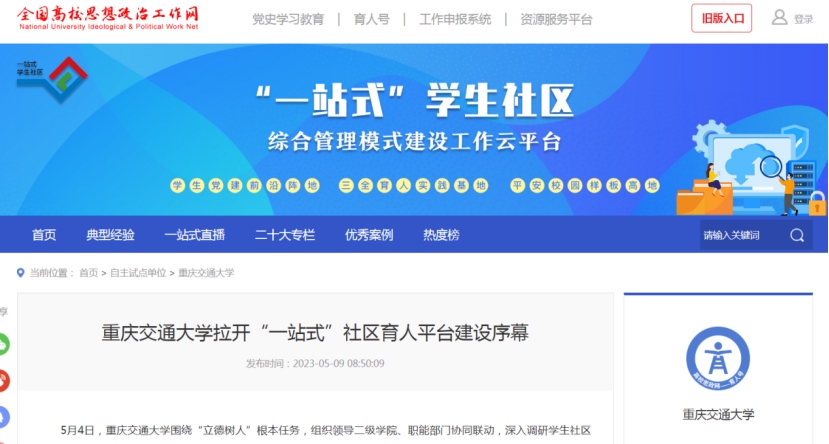
Task: Open the 二十大专栏 section
Action: (285, 235)
